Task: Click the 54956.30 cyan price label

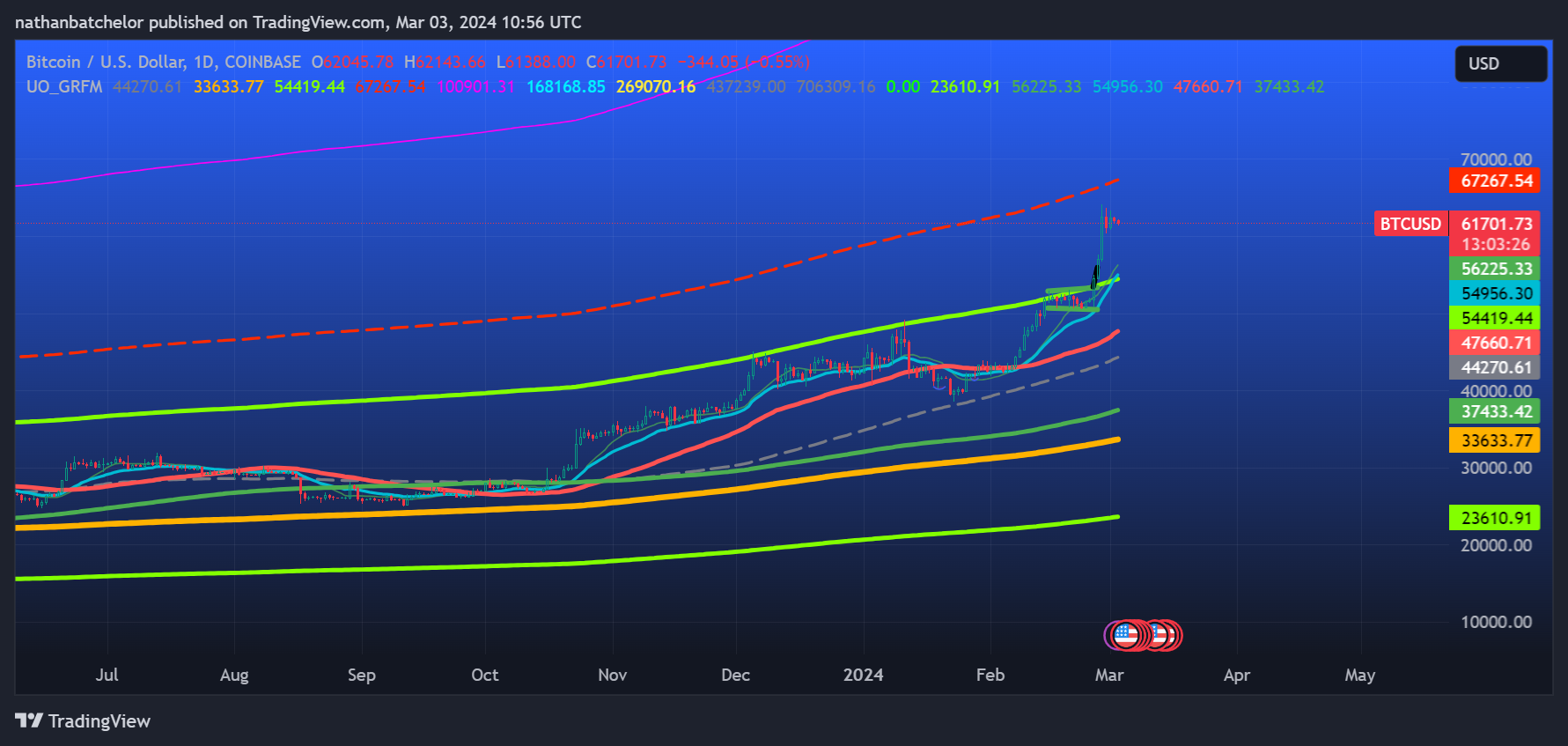Action: point(1496,293)
